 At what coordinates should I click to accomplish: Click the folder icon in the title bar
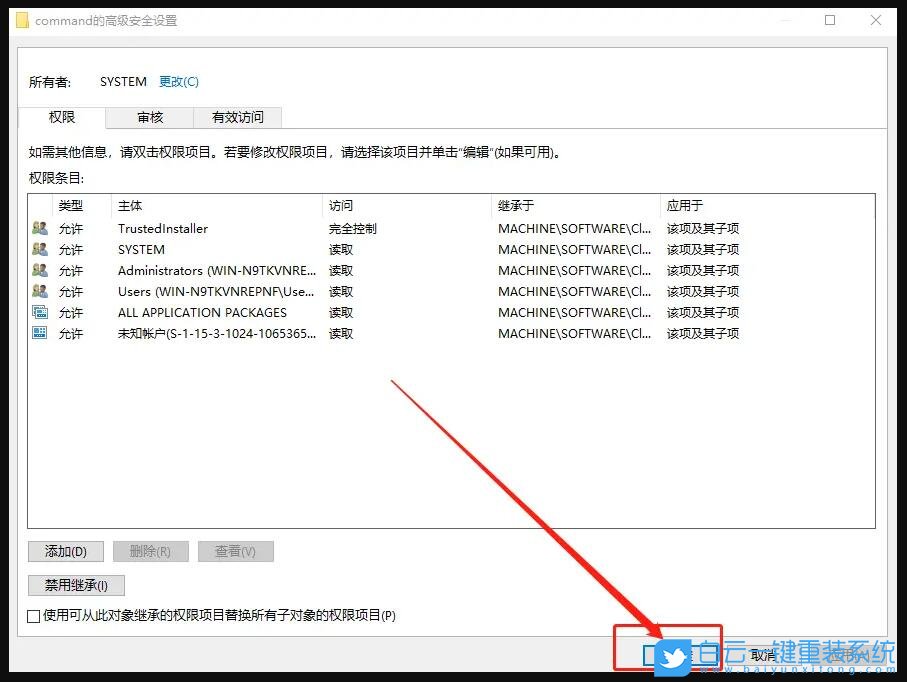pyautogui.click(x=23, y=19)
